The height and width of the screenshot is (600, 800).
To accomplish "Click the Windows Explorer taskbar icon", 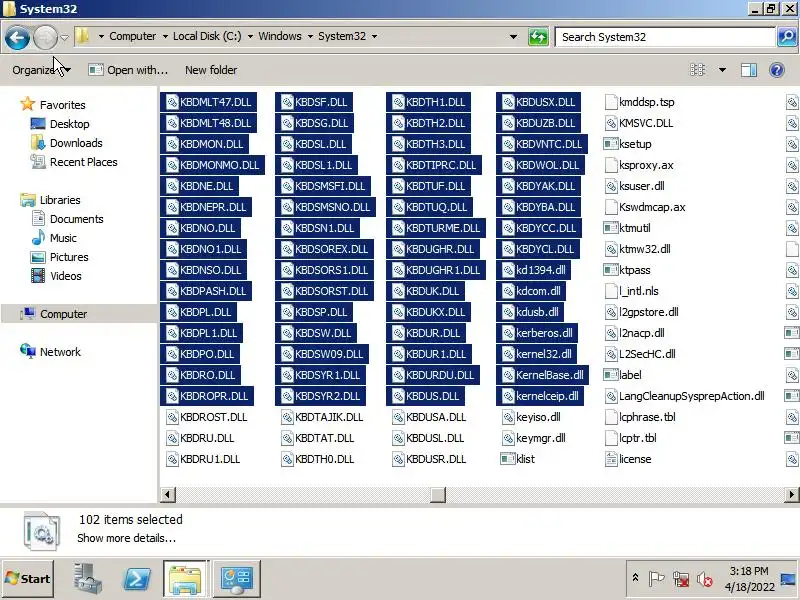I will [185, 579].
